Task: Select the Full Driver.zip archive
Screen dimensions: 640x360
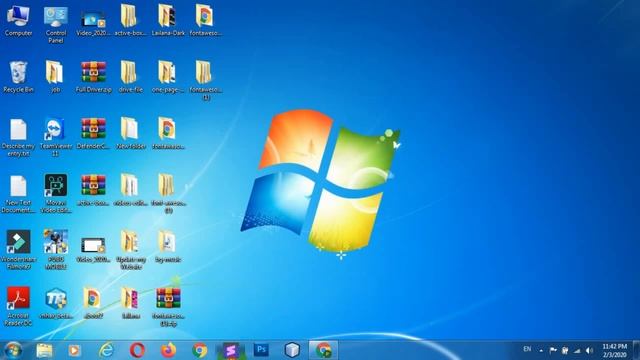Action: tap(93, 78)
